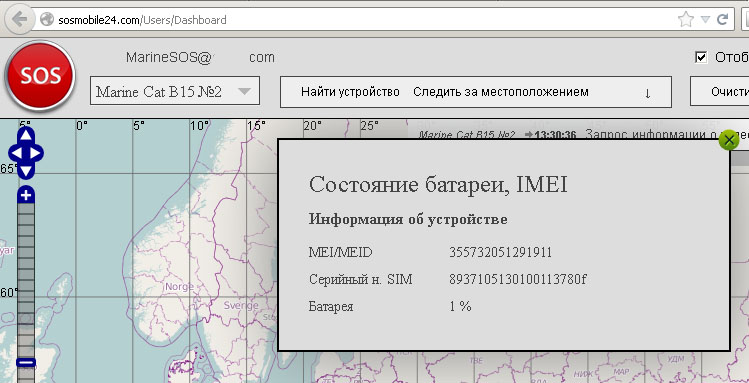Pan map right arrow
749x383 pixels.
click(35, 153)
